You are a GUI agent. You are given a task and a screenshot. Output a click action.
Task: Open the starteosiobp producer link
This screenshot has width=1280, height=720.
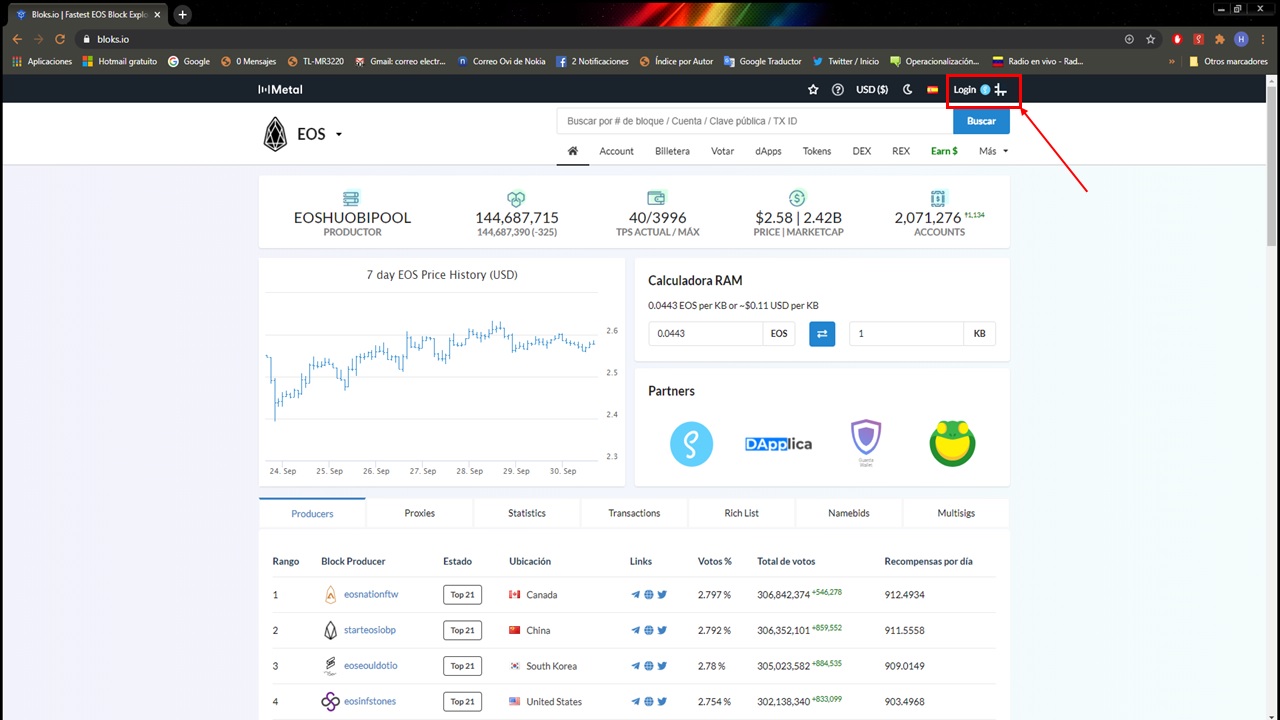pos(370,631)
